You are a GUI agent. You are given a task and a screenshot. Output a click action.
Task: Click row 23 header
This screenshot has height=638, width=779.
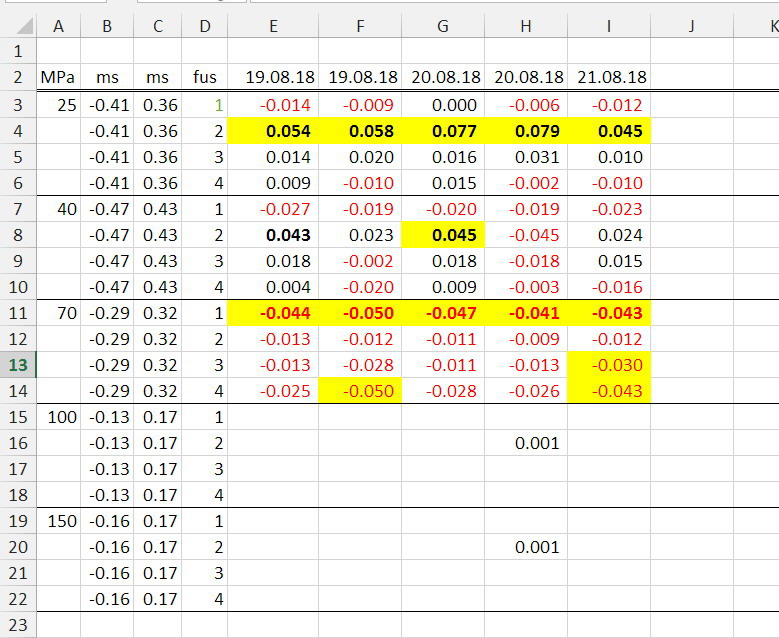point(18,625)
